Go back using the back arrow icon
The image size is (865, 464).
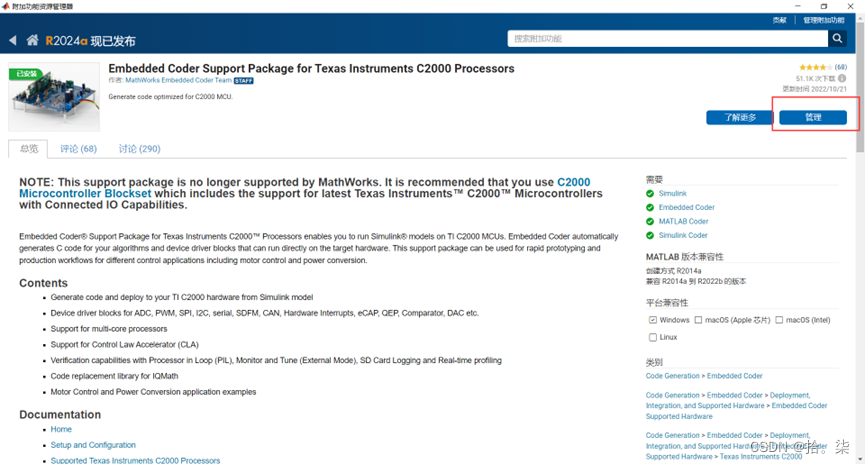point(13,40)
